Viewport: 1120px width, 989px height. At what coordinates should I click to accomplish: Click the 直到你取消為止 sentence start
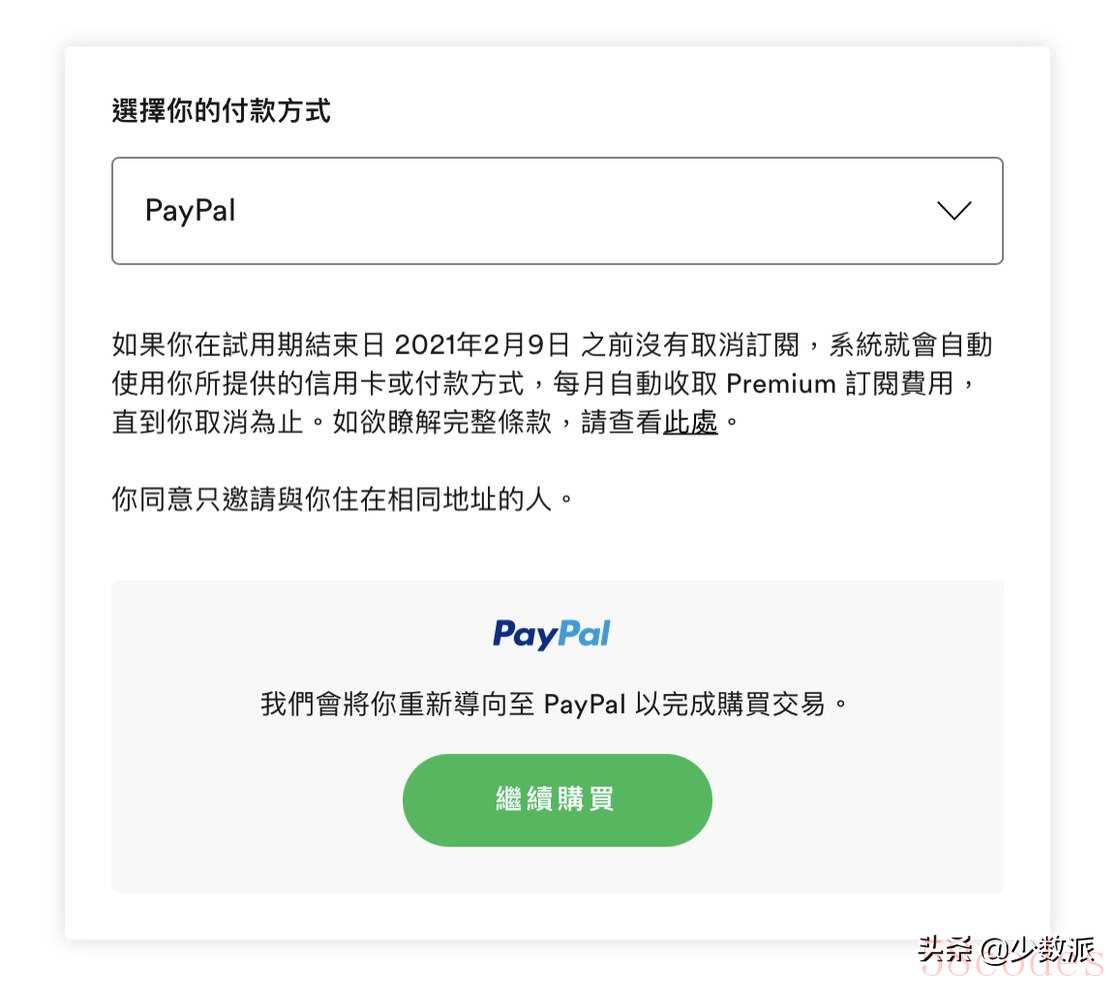[x=208, y=422]
